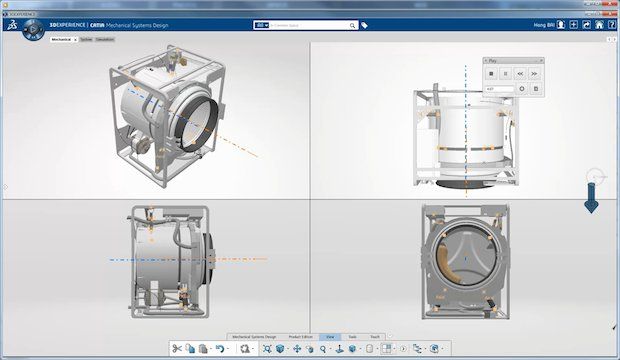Click the tree display icon in toolbar
The height and width of the screenshot is (360, 620).
[417, 349]
